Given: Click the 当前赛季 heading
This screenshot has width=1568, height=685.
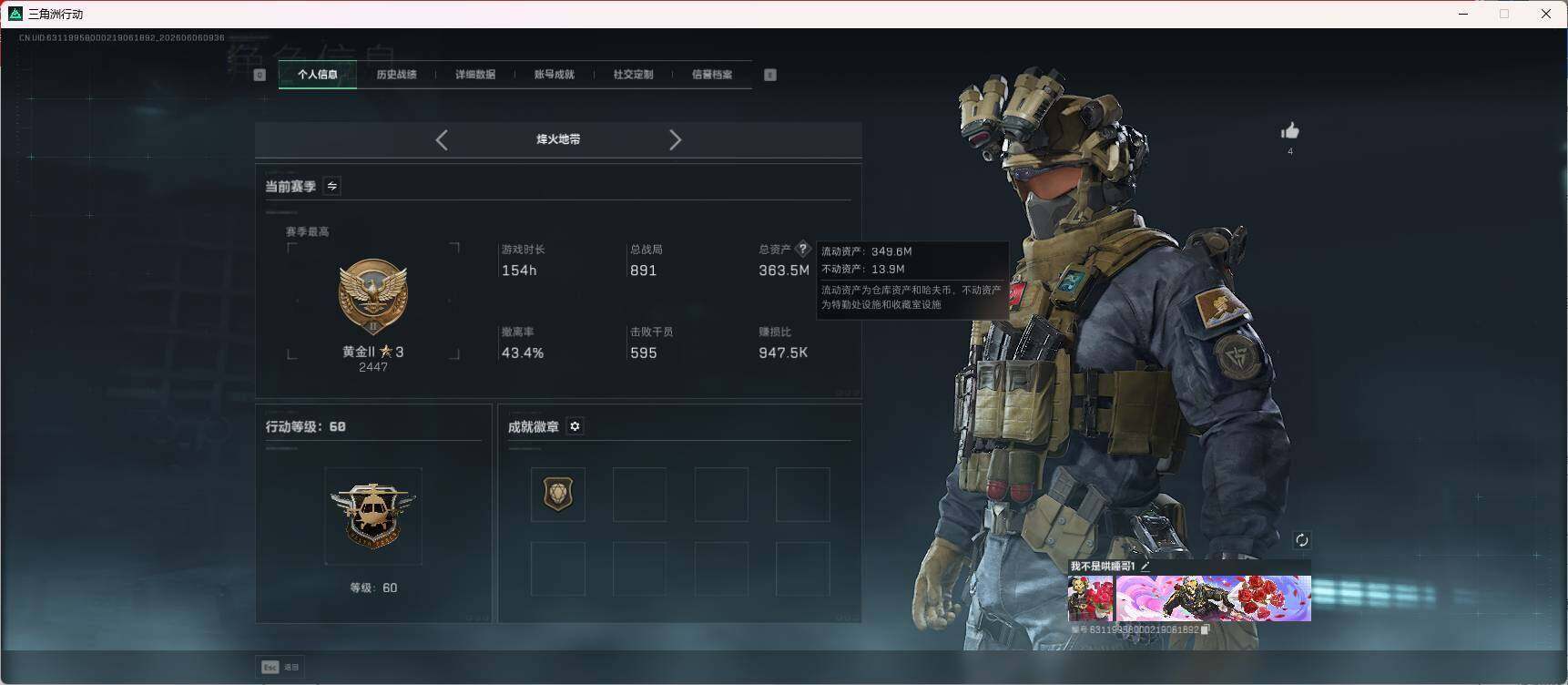Looking at the screenshot, I should tap(290, 186).
